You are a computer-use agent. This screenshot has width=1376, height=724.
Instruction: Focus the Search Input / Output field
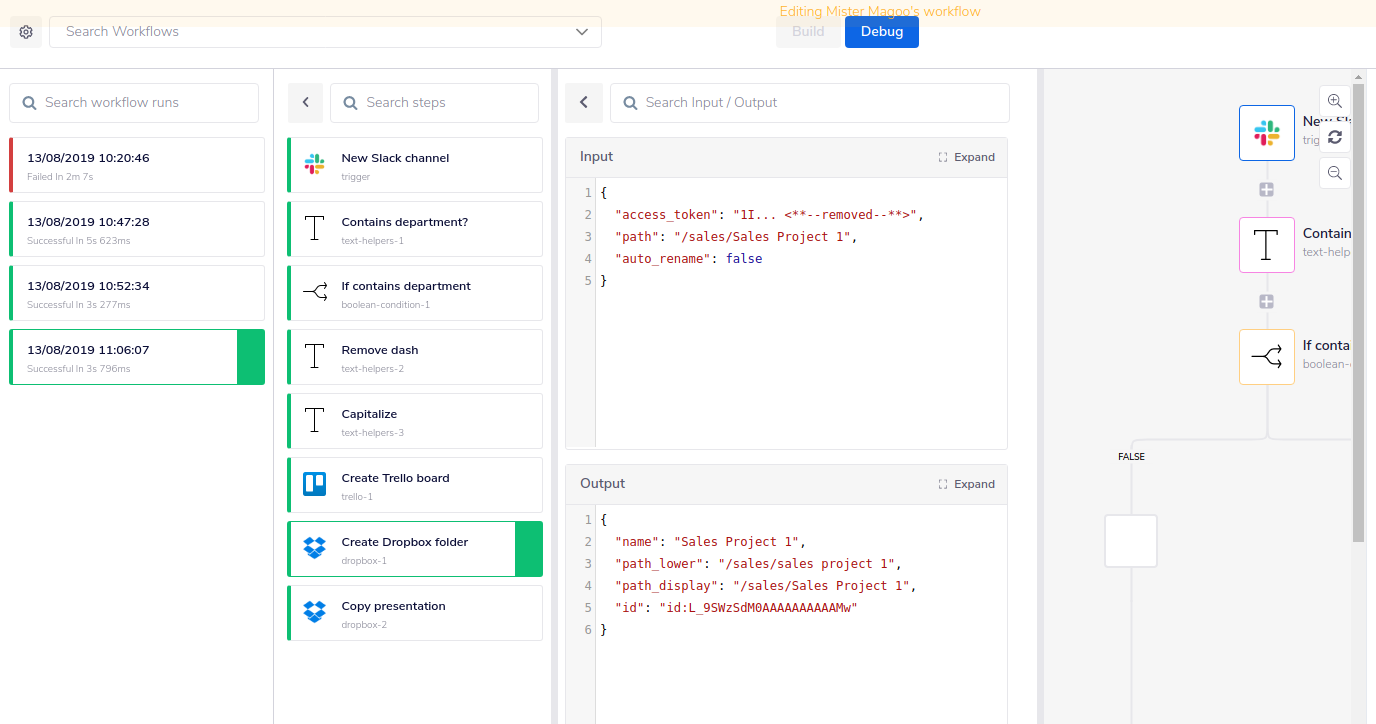click(809, 103)
